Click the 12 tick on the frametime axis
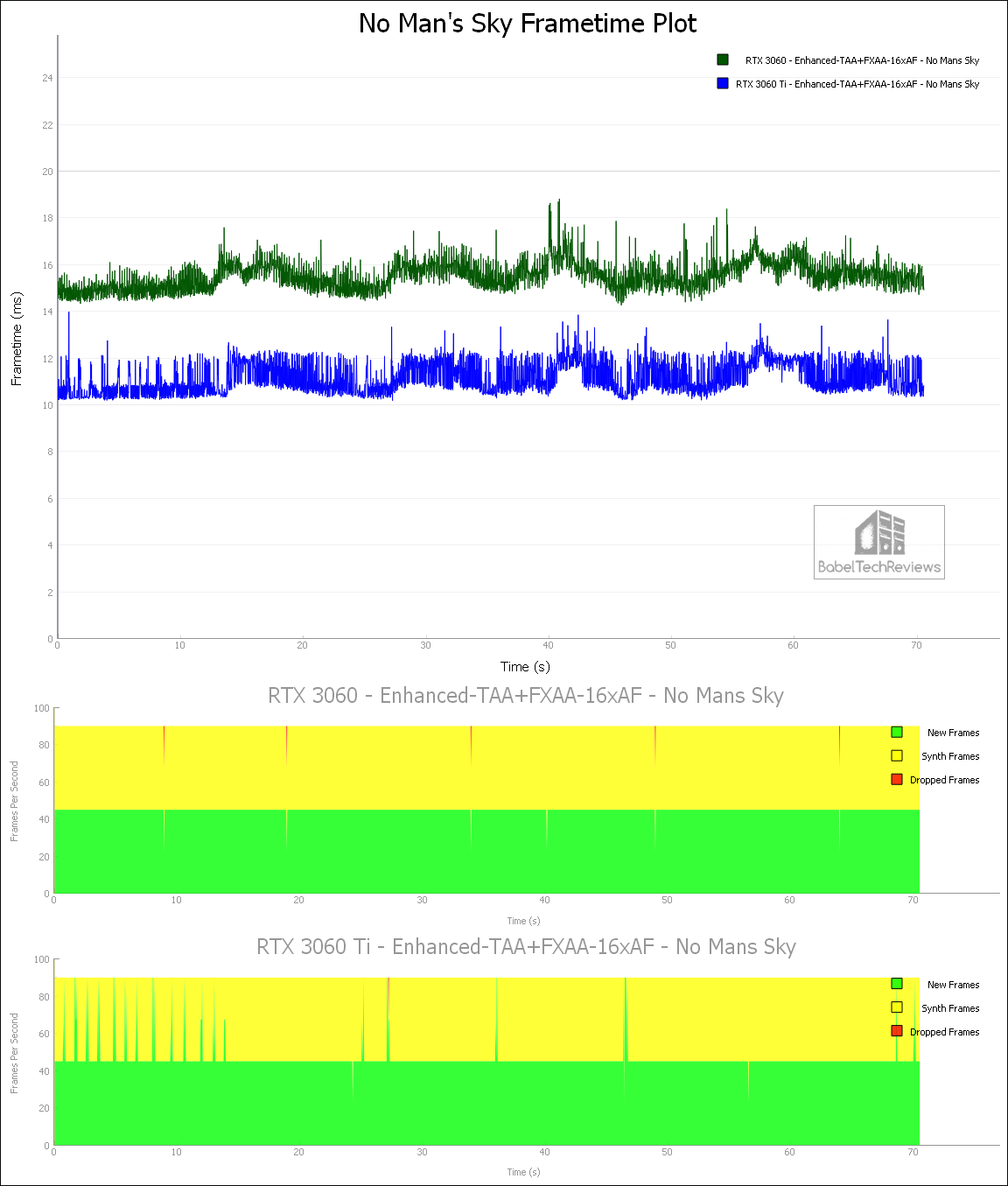The image size is (1008, 1186). (47, 359)
